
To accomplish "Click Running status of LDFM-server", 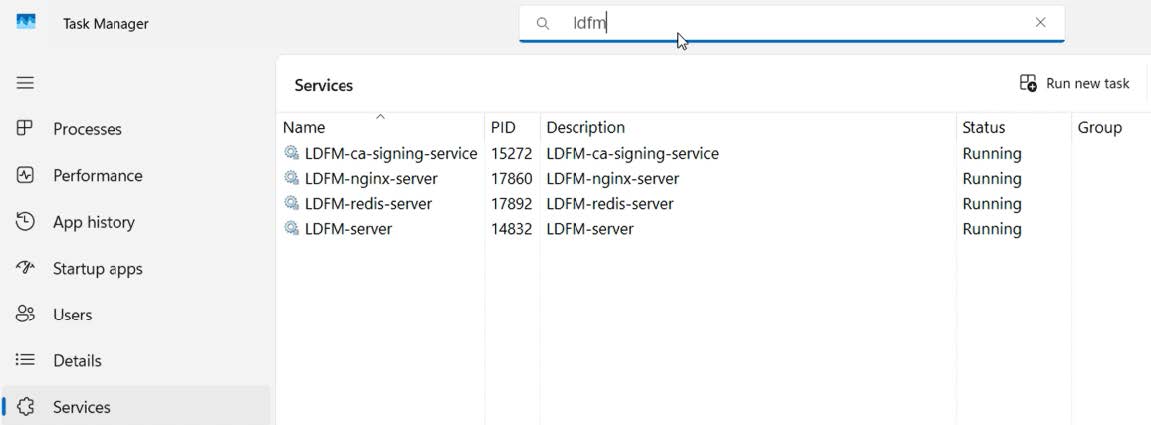I will 992,228.
